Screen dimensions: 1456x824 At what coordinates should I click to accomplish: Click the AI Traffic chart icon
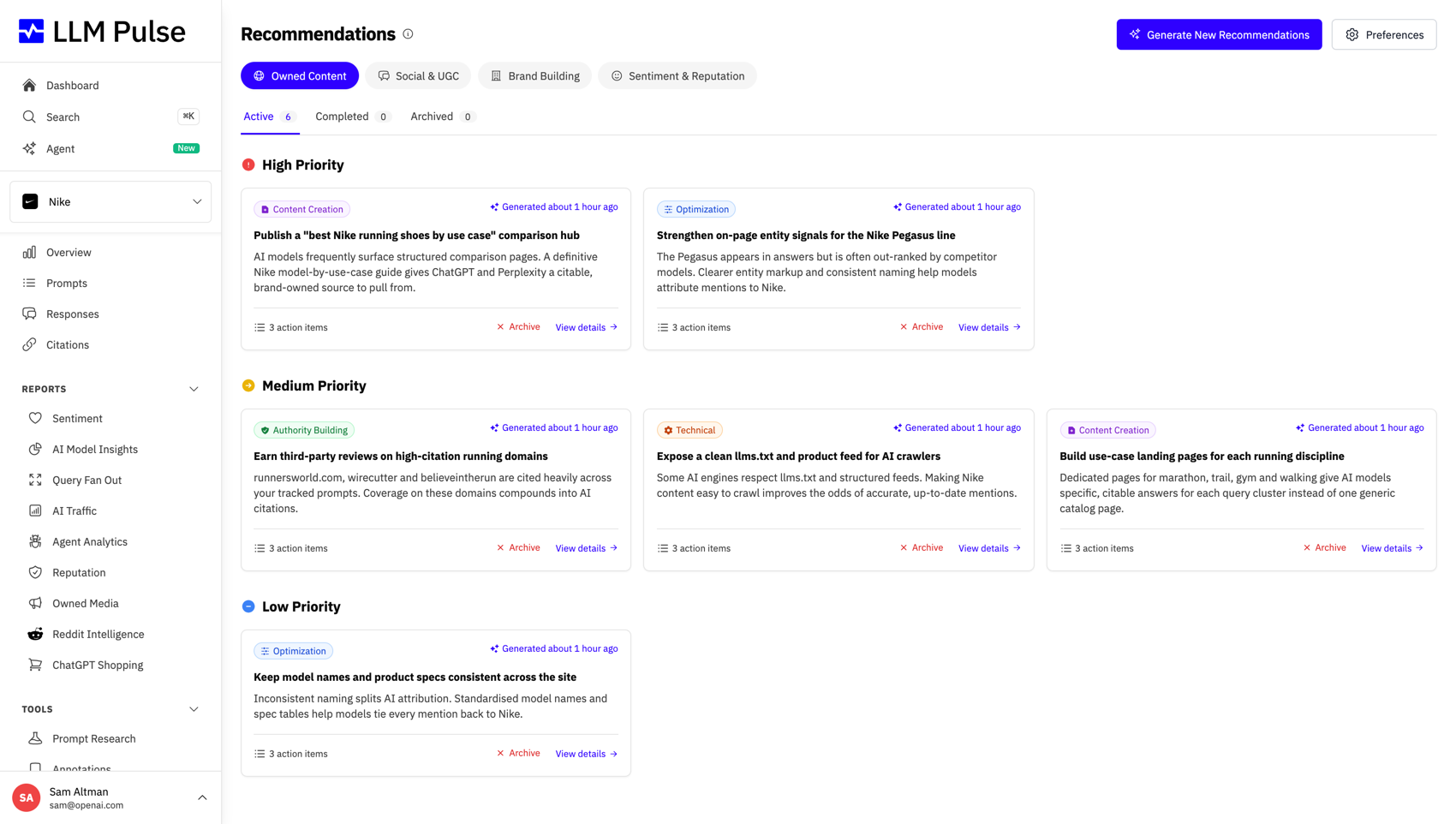tap(35, 511)
